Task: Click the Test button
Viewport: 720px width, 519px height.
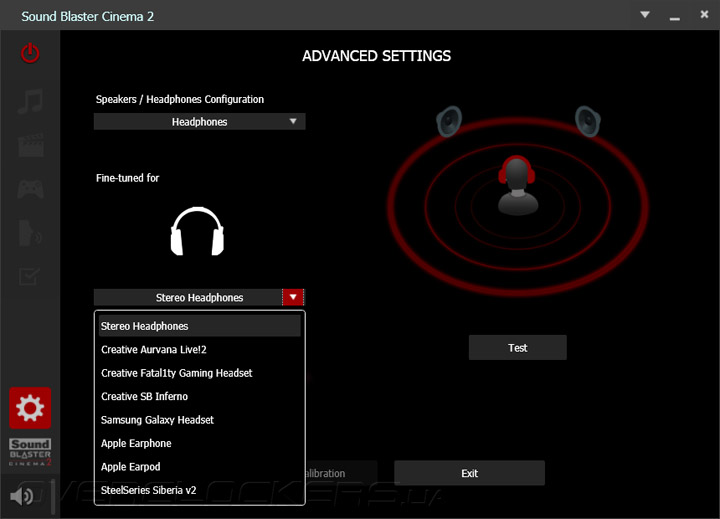Action: 518,348
